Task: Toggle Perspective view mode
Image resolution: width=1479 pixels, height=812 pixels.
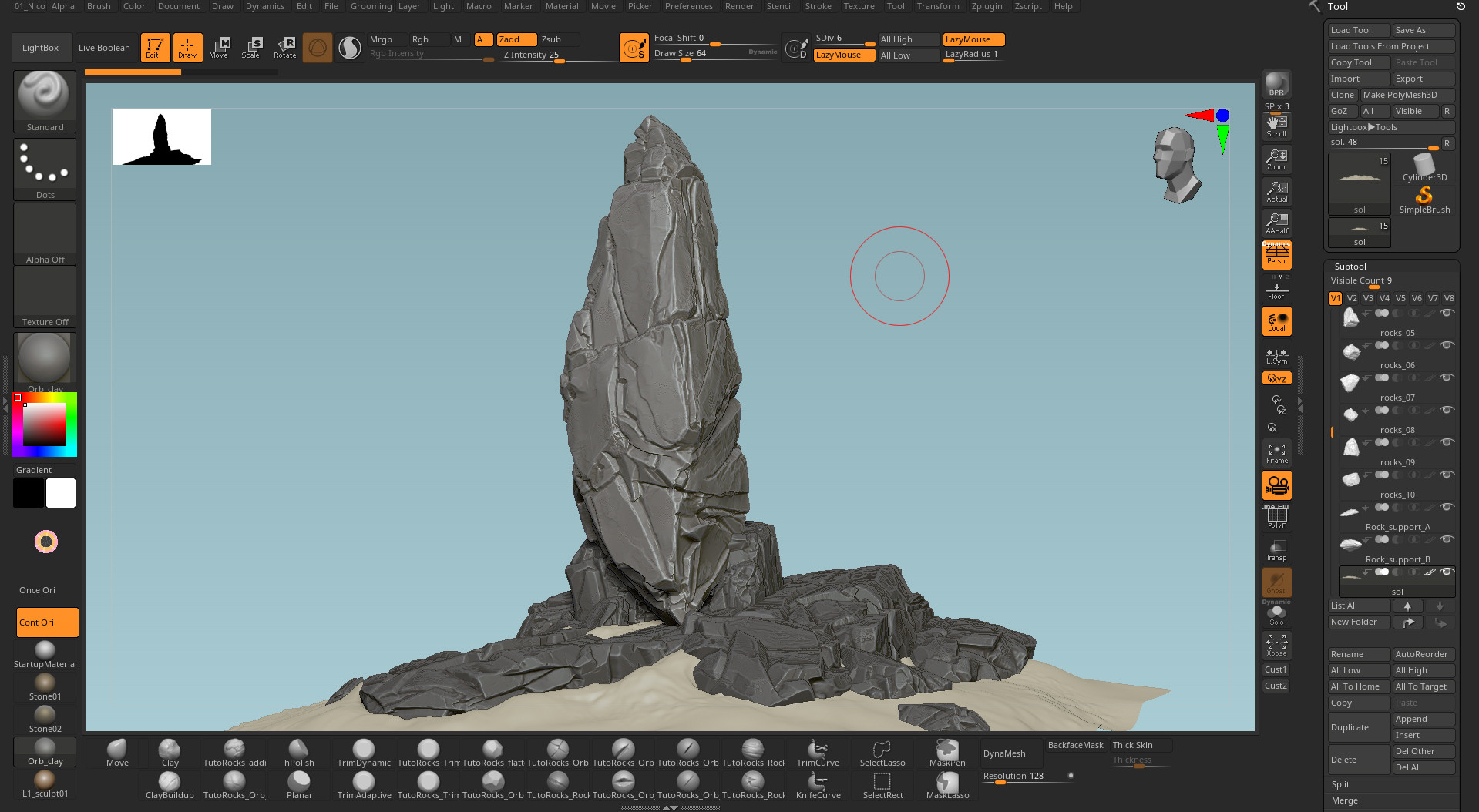Action: [x=1276, y=254]
